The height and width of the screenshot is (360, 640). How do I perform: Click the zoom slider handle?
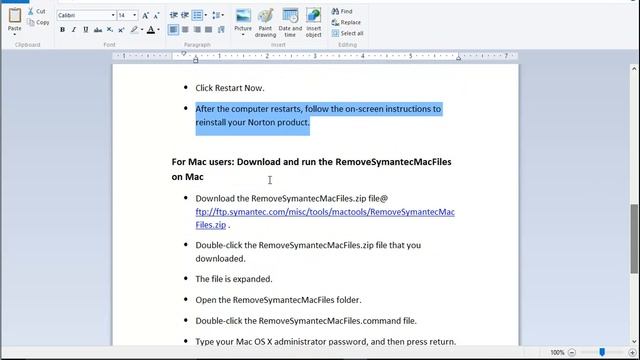coord(602,352)
